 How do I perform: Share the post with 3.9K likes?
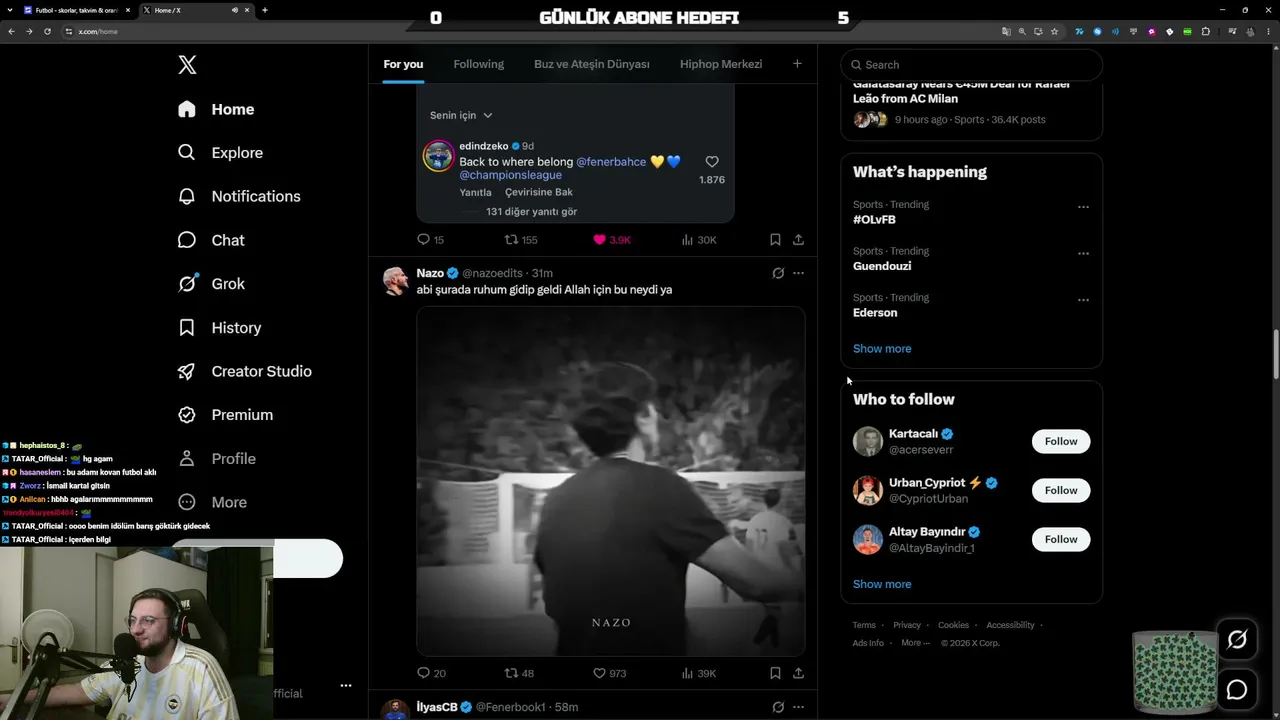(x=798, y=240)
